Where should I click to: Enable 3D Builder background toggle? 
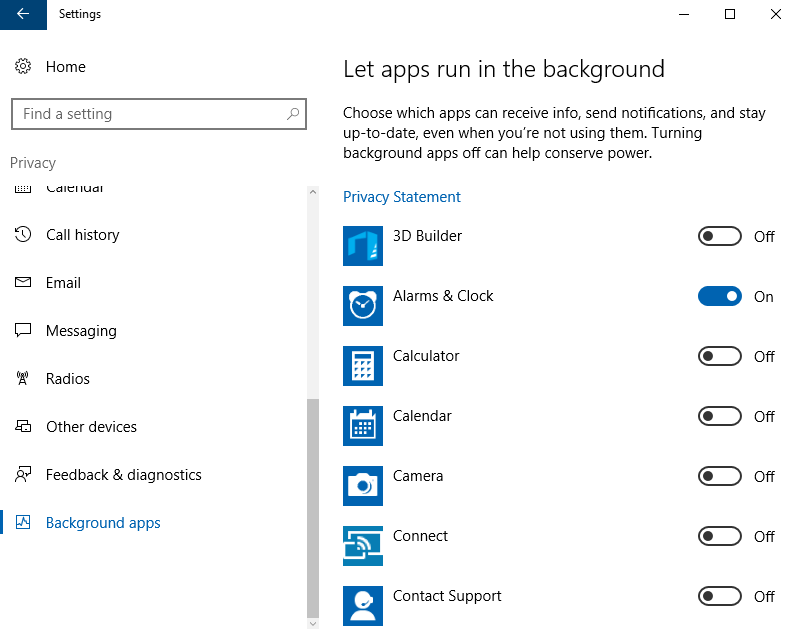tap(720, 237)
